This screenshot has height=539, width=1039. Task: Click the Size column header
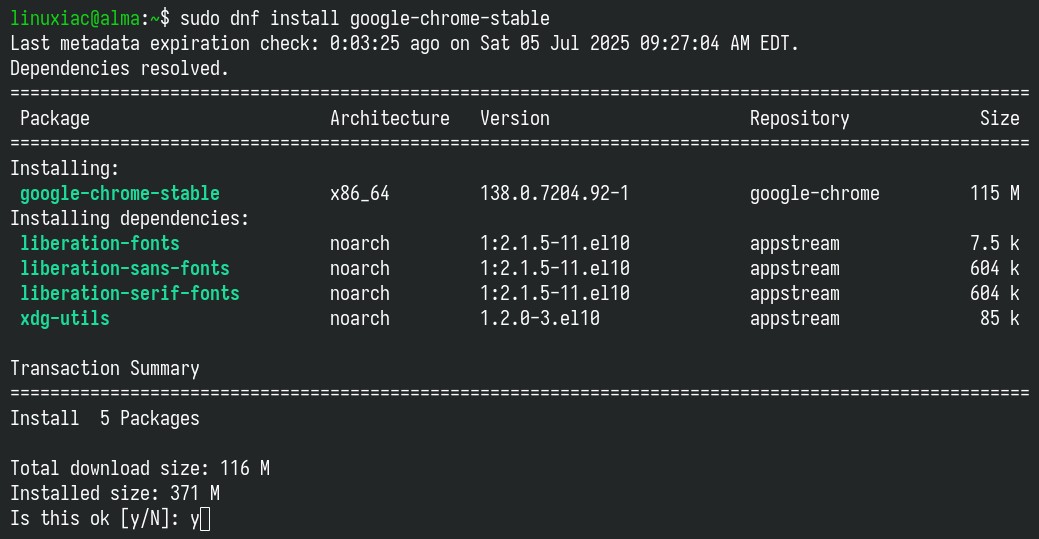coord(999,118)
